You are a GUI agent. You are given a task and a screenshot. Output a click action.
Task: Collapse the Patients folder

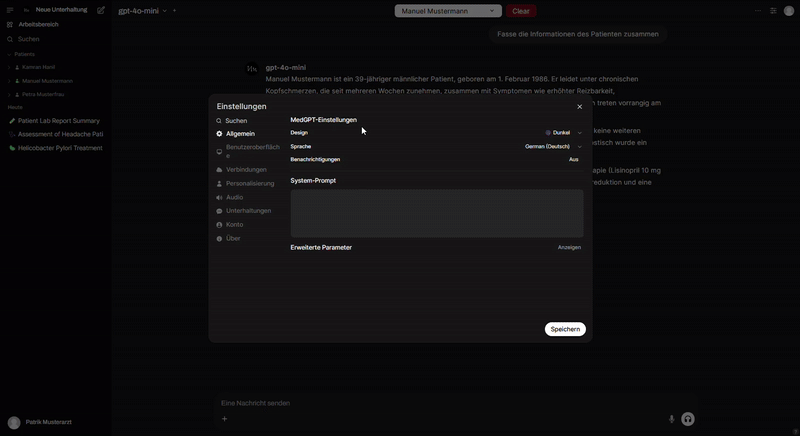click(x=21, y=54)
